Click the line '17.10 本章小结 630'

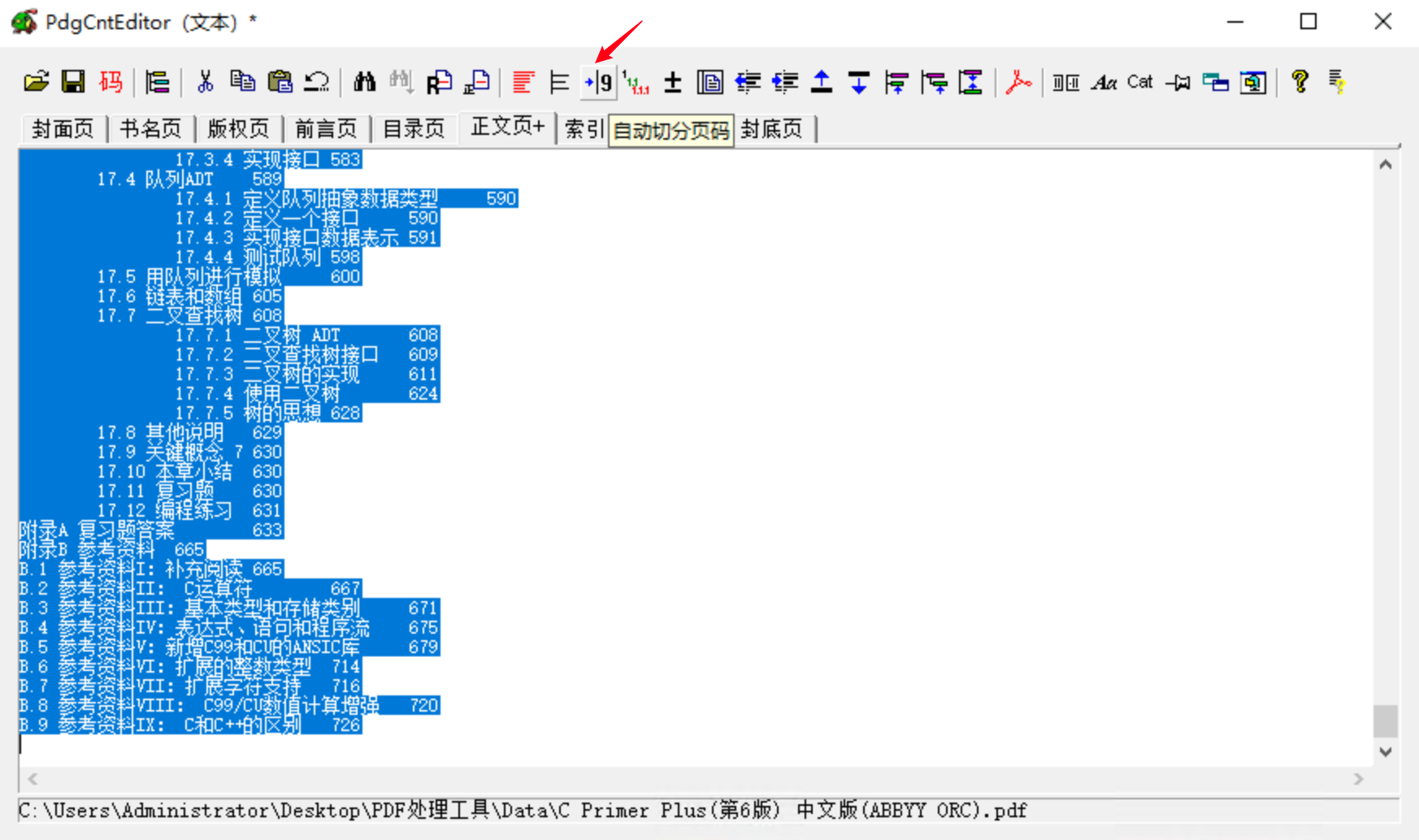point(190,471)
